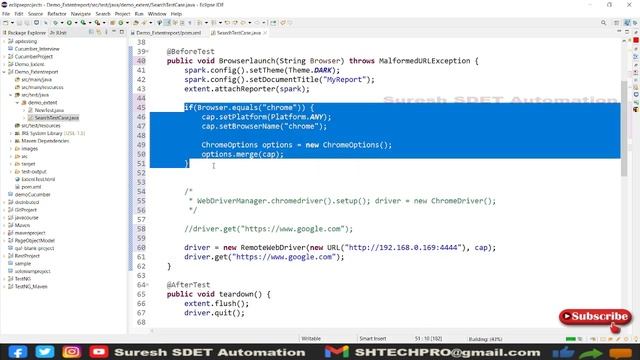Viewport: 640px width, 360px height.
Task: Collapse the src/test/java folder
Action: point(11,95)
